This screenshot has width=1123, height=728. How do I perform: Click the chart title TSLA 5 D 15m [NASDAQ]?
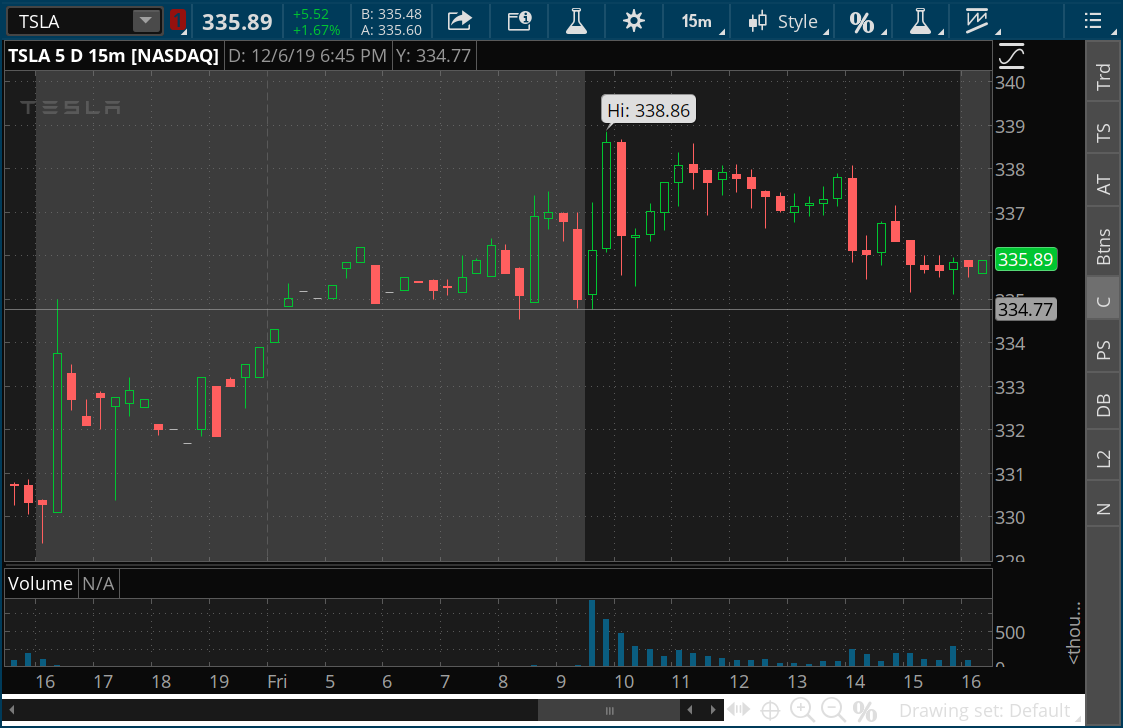pyautogui.click(x=113, y=56)
